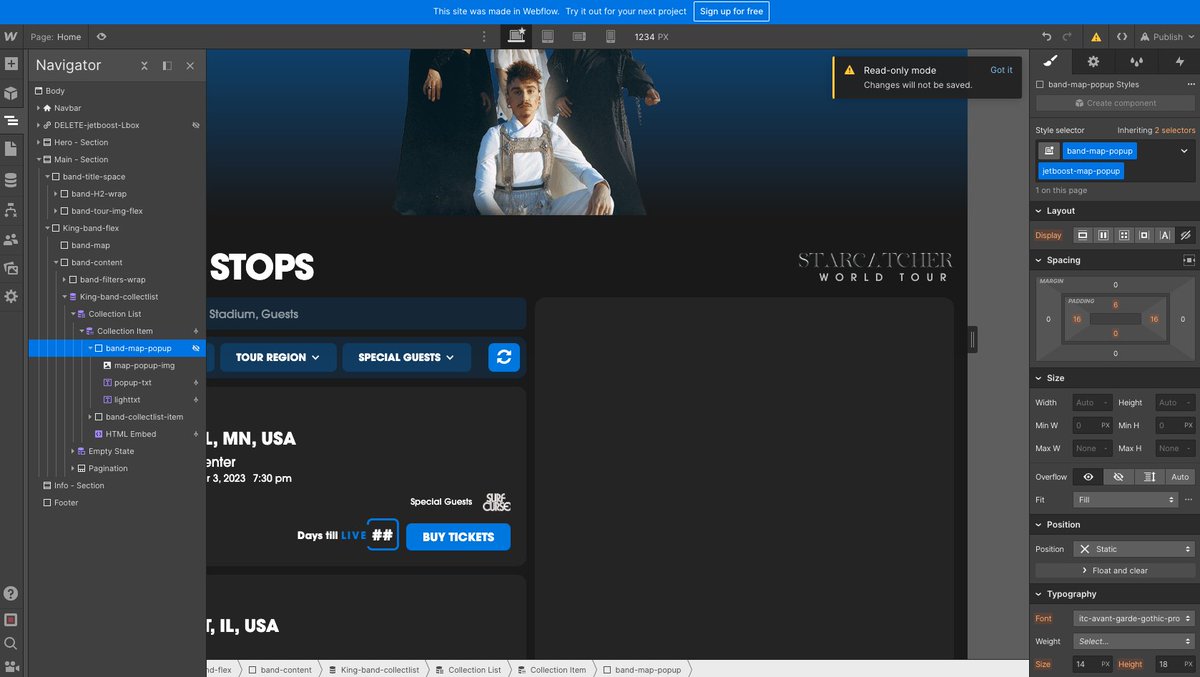Click the Publish button
Viewport: 1200px width, 677px height.
point(1166,37)
